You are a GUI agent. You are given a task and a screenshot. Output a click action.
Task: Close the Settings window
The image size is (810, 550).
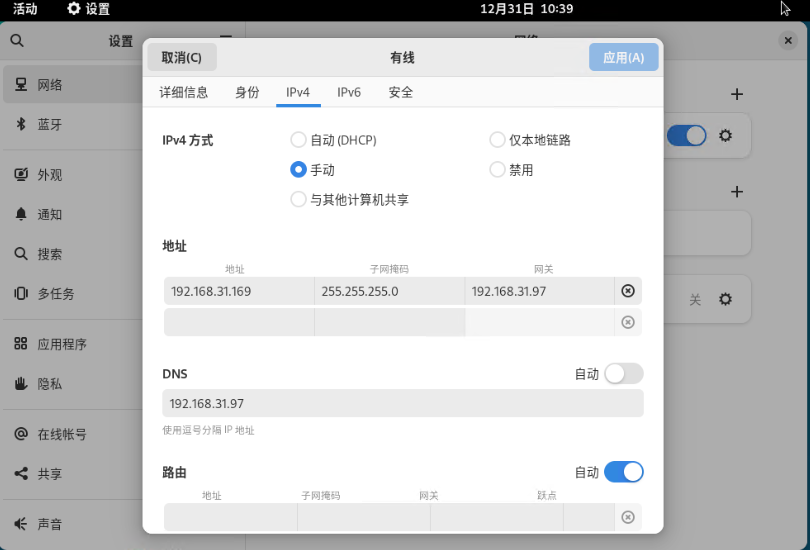pos(788,40)
